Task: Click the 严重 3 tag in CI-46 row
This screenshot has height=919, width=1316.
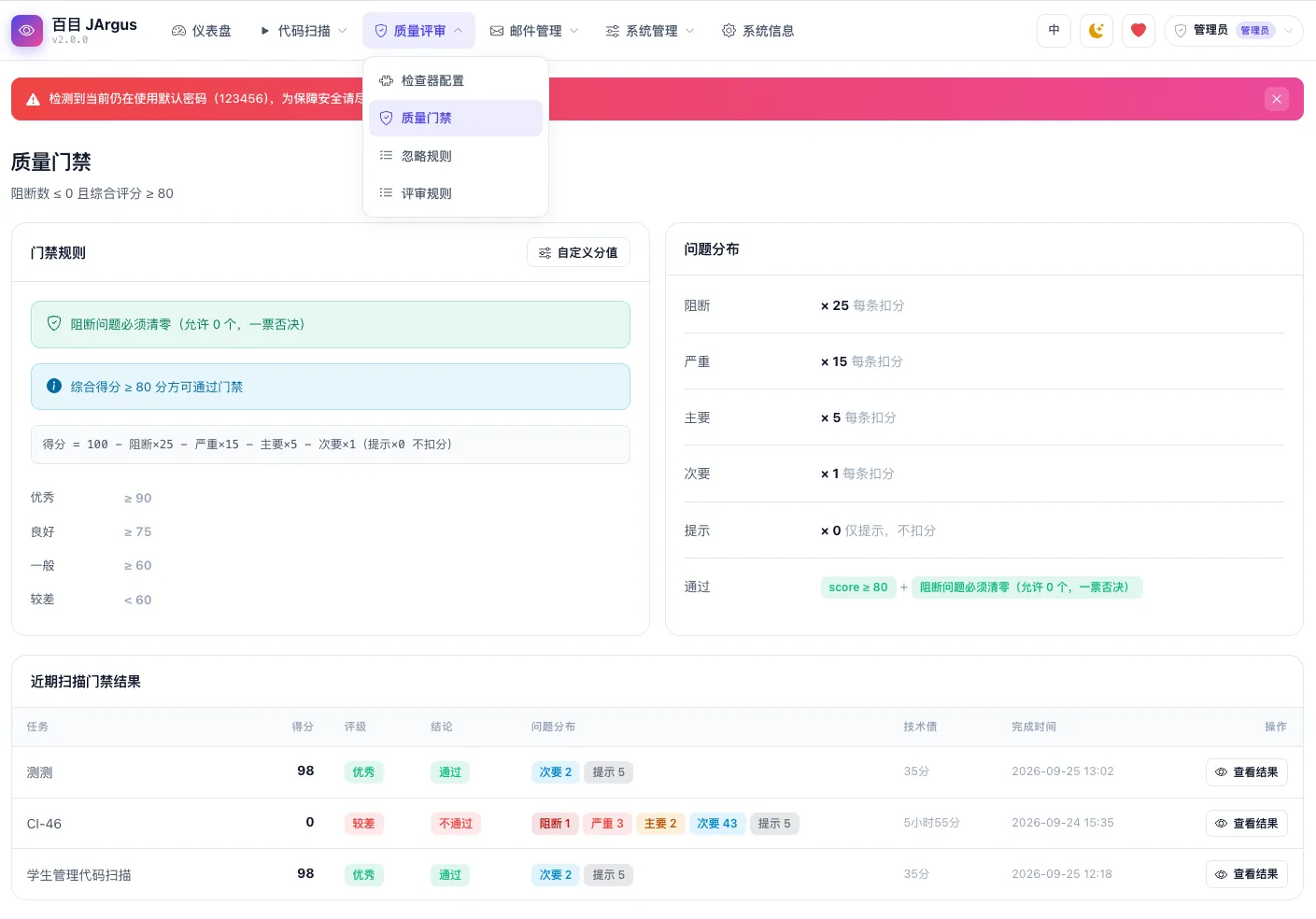Action: 607,824
